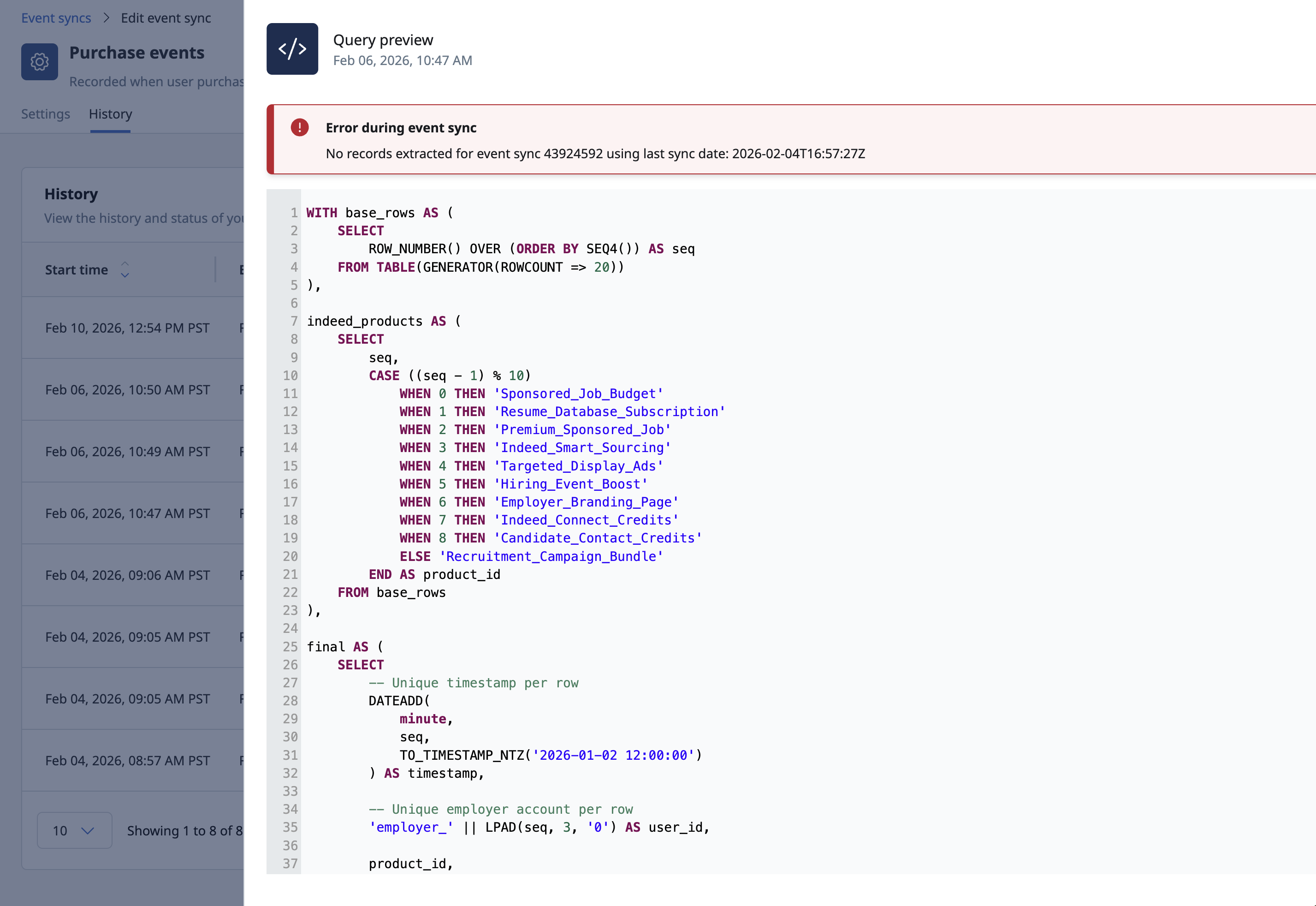Click the Query preview code icon
1316x906 pixels.
292,49
